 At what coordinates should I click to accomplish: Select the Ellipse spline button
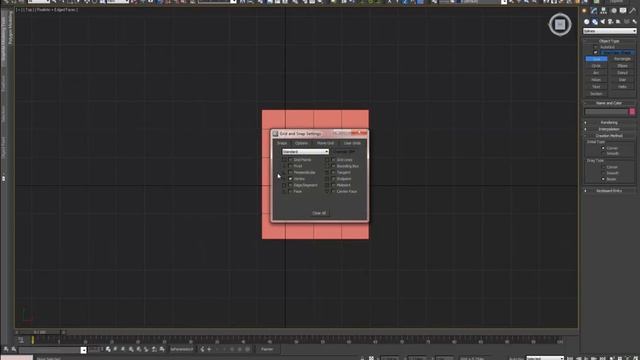(622, 66)
